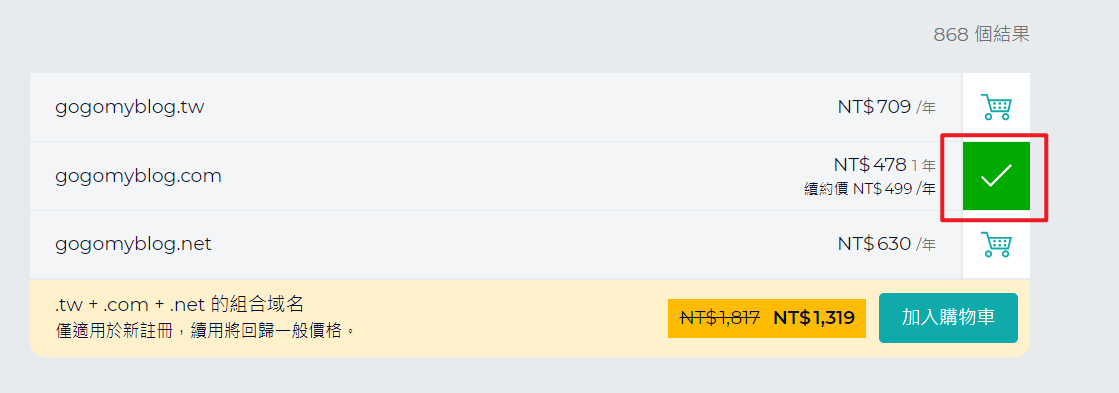
Task: Click the .tw + .com + .net 組合域名 heading
Action: click(180, 305)
